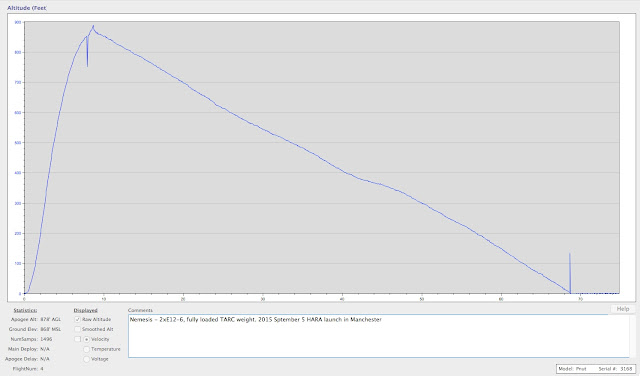Screen dimensions: 640x376
Task: Click inside the Comments text field
Action: pyautogui.click(x=378, y=336)
